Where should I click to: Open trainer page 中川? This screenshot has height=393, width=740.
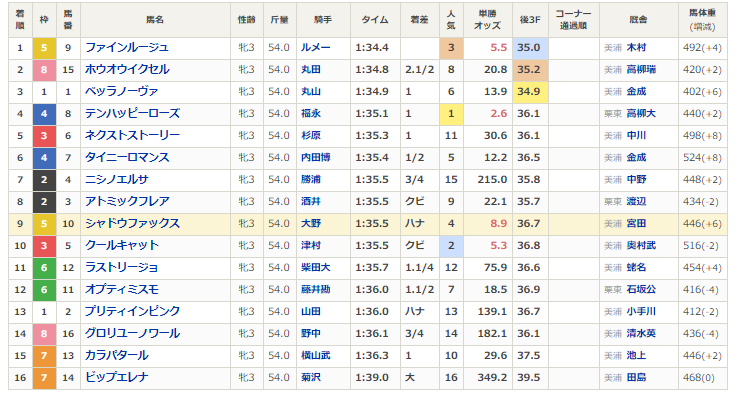click(636, 136)
